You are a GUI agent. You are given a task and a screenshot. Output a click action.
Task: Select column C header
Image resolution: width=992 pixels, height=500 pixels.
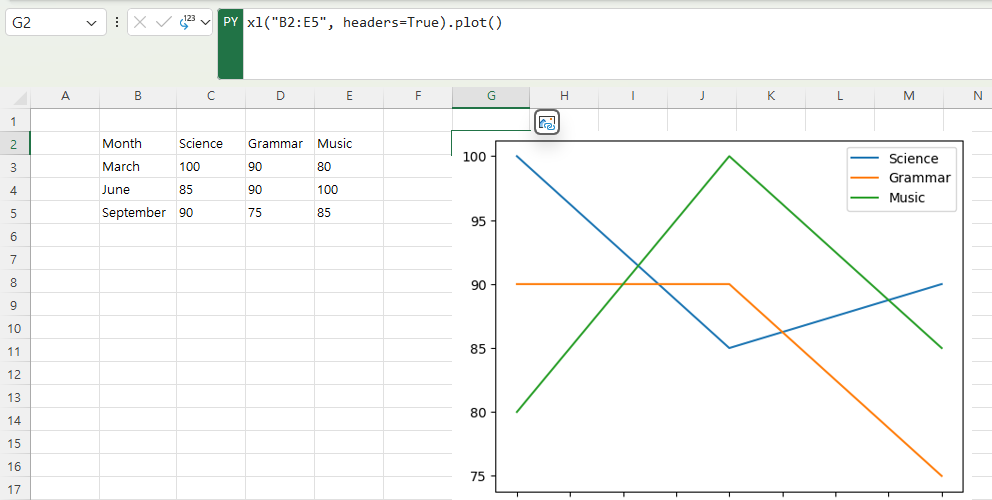211,96
